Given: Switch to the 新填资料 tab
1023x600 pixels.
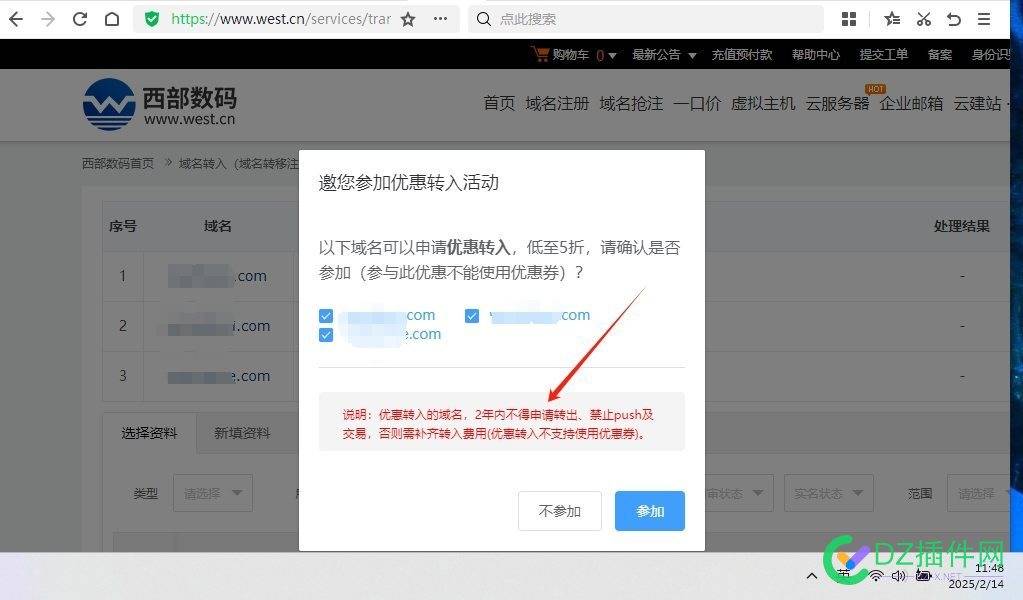Looking at the screenshot, I should coord(242,433).
